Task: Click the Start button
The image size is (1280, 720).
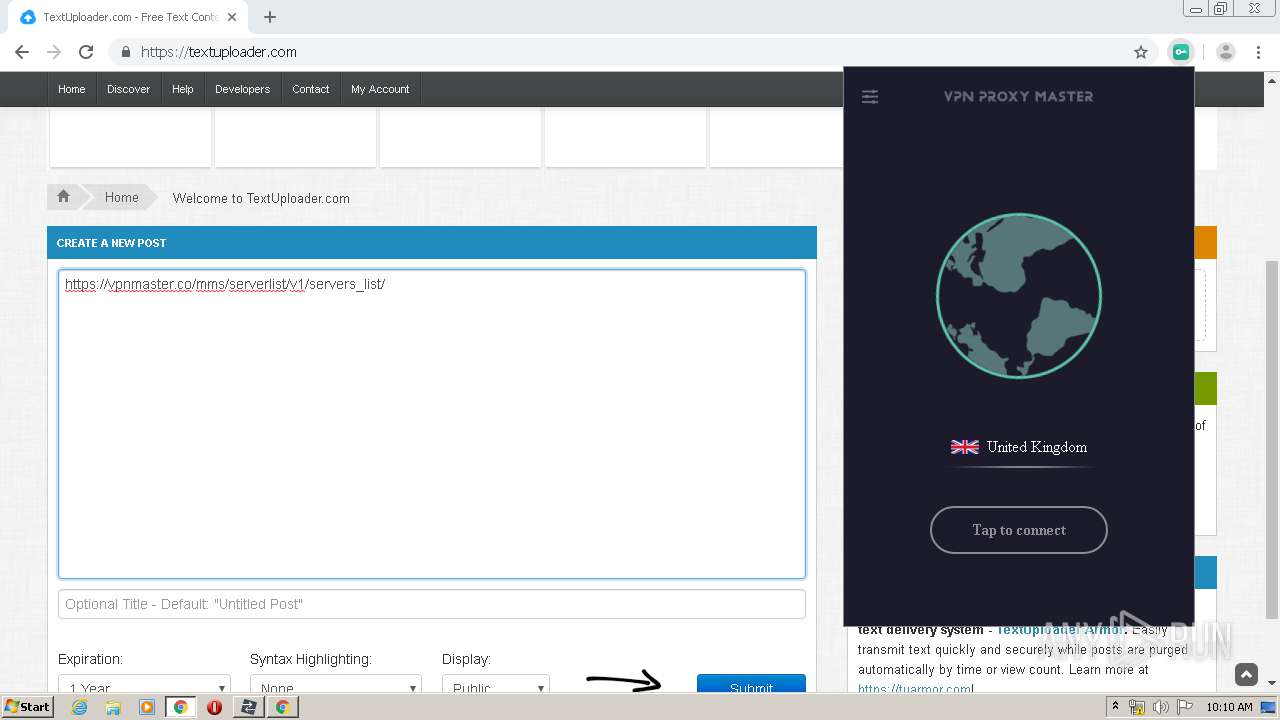Action: point(28,707)
